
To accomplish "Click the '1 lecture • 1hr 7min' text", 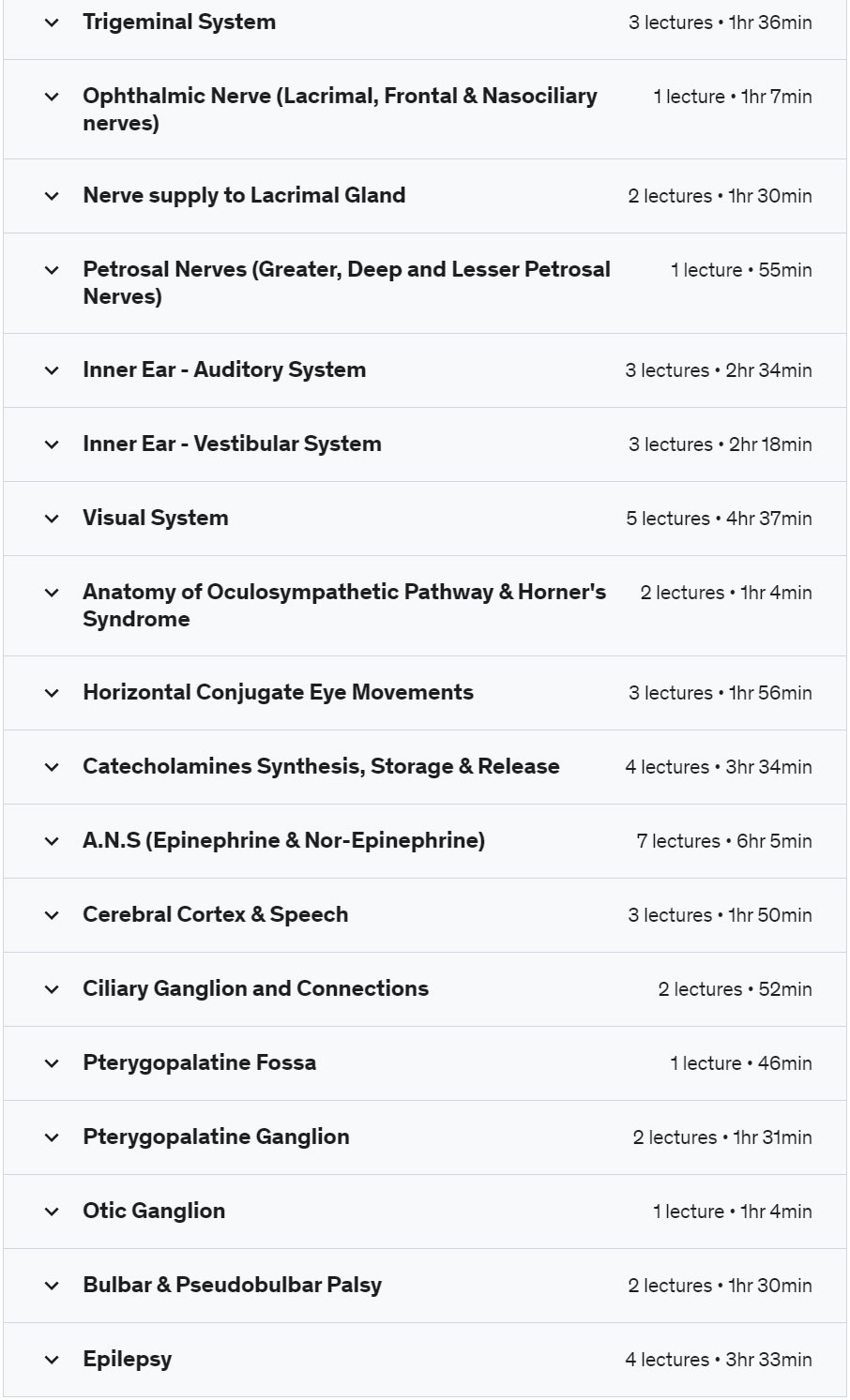I will click(733, 97).
